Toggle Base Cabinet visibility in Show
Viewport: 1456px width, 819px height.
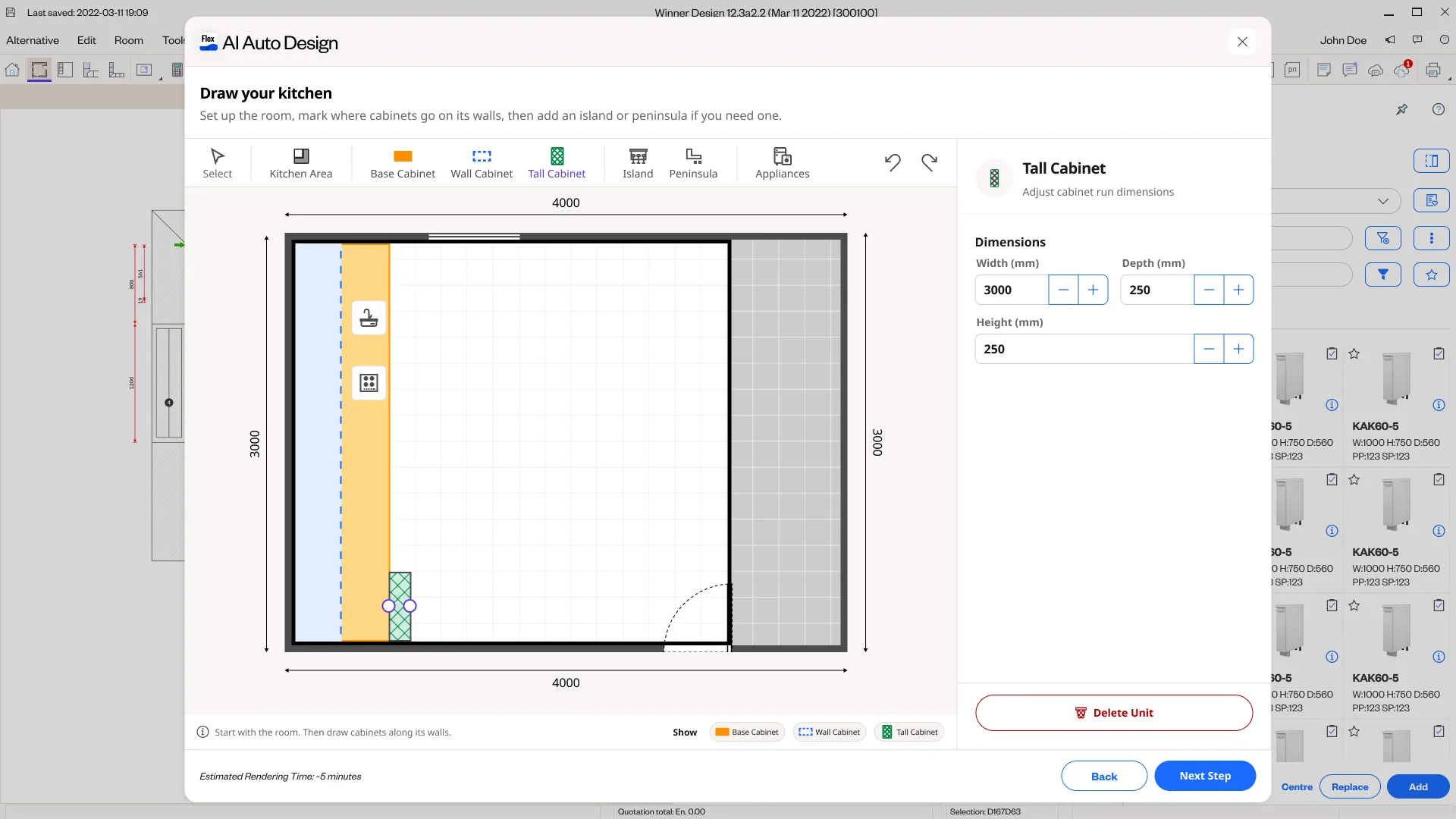coord(747,732)
